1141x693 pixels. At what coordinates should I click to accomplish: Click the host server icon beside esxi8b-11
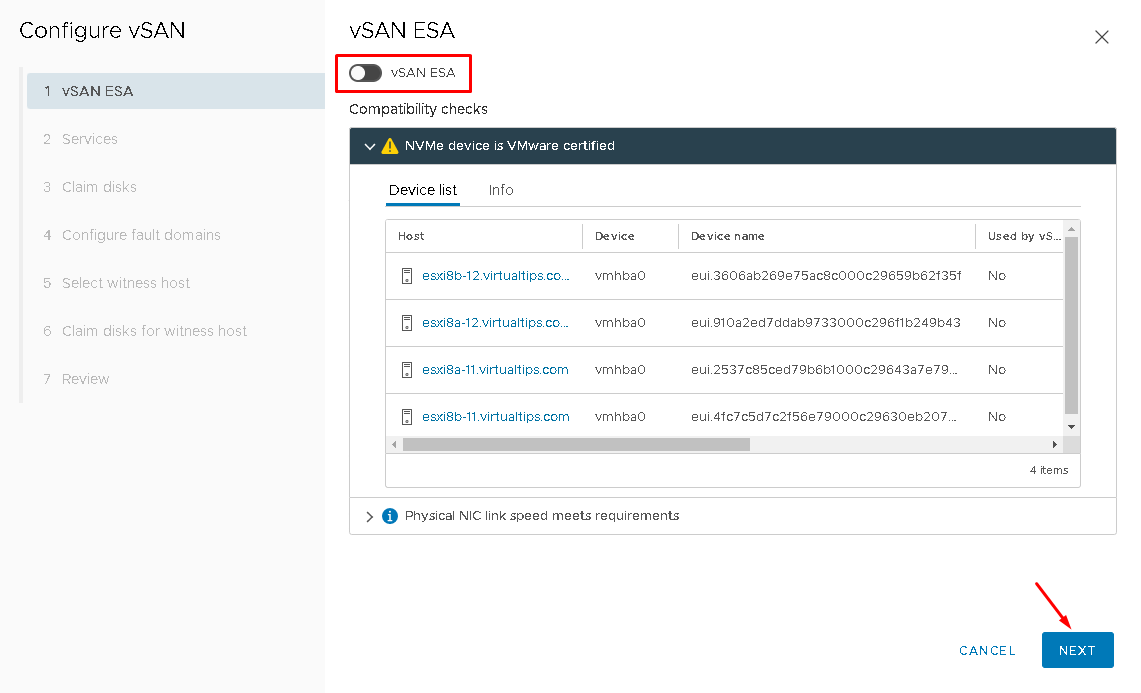click(407, 416)
